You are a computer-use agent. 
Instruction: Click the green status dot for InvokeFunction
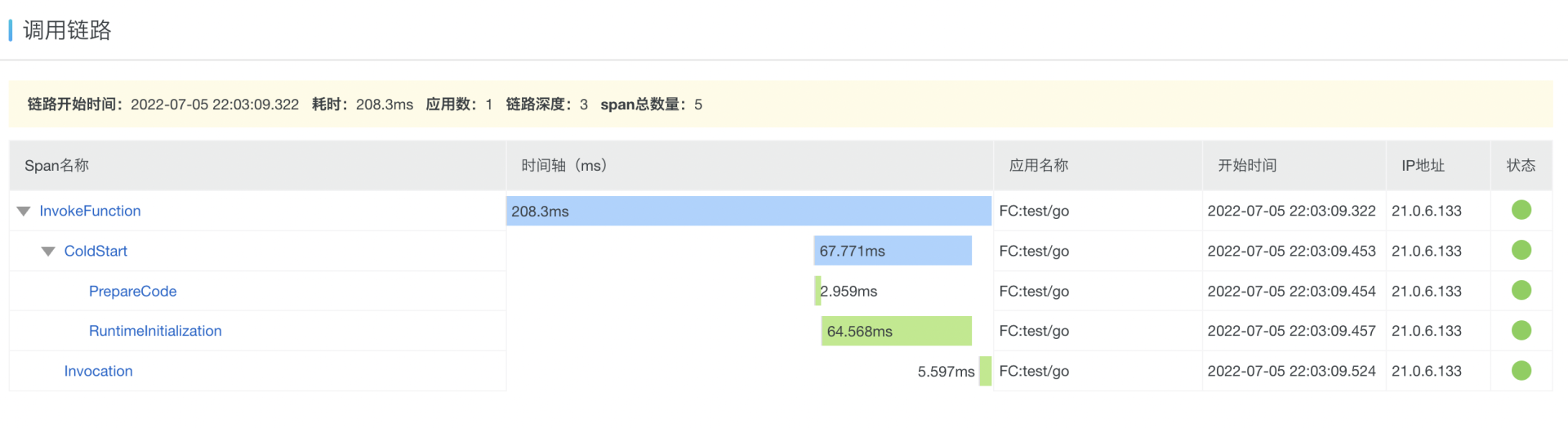point(1521,210)
